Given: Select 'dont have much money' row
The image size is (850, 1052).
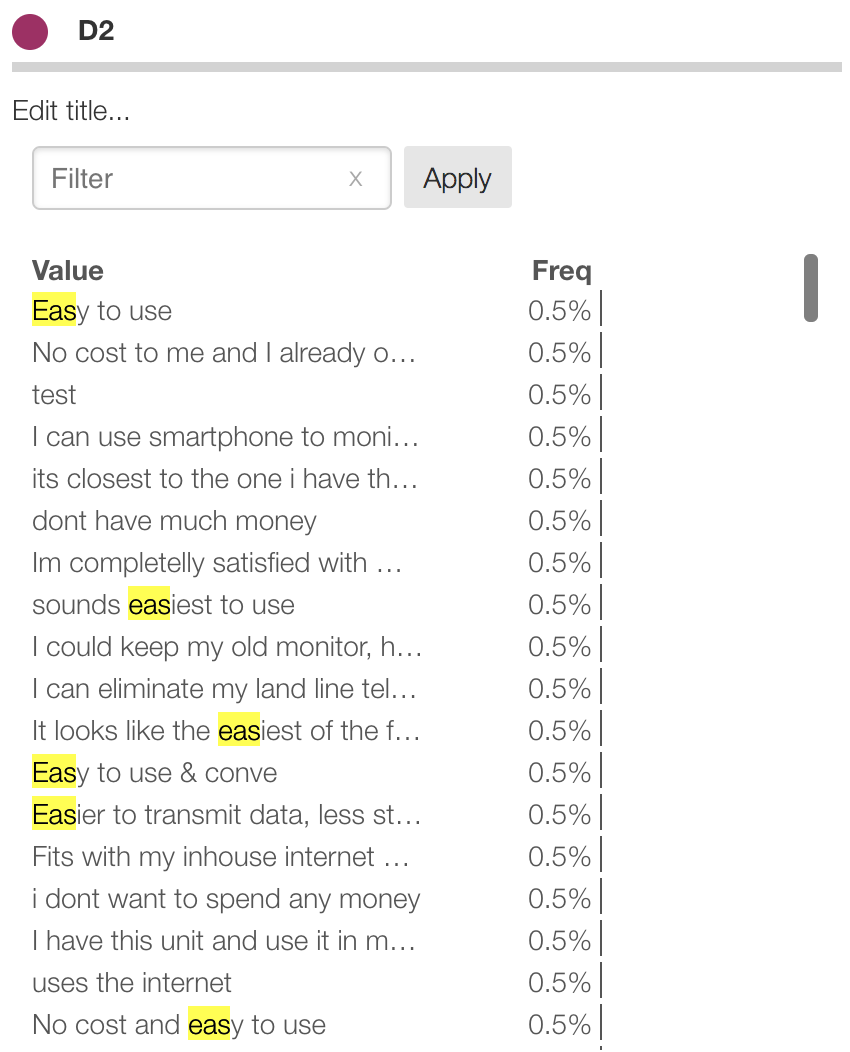Looking at the screenshot, I should click(x=174, y=521).
